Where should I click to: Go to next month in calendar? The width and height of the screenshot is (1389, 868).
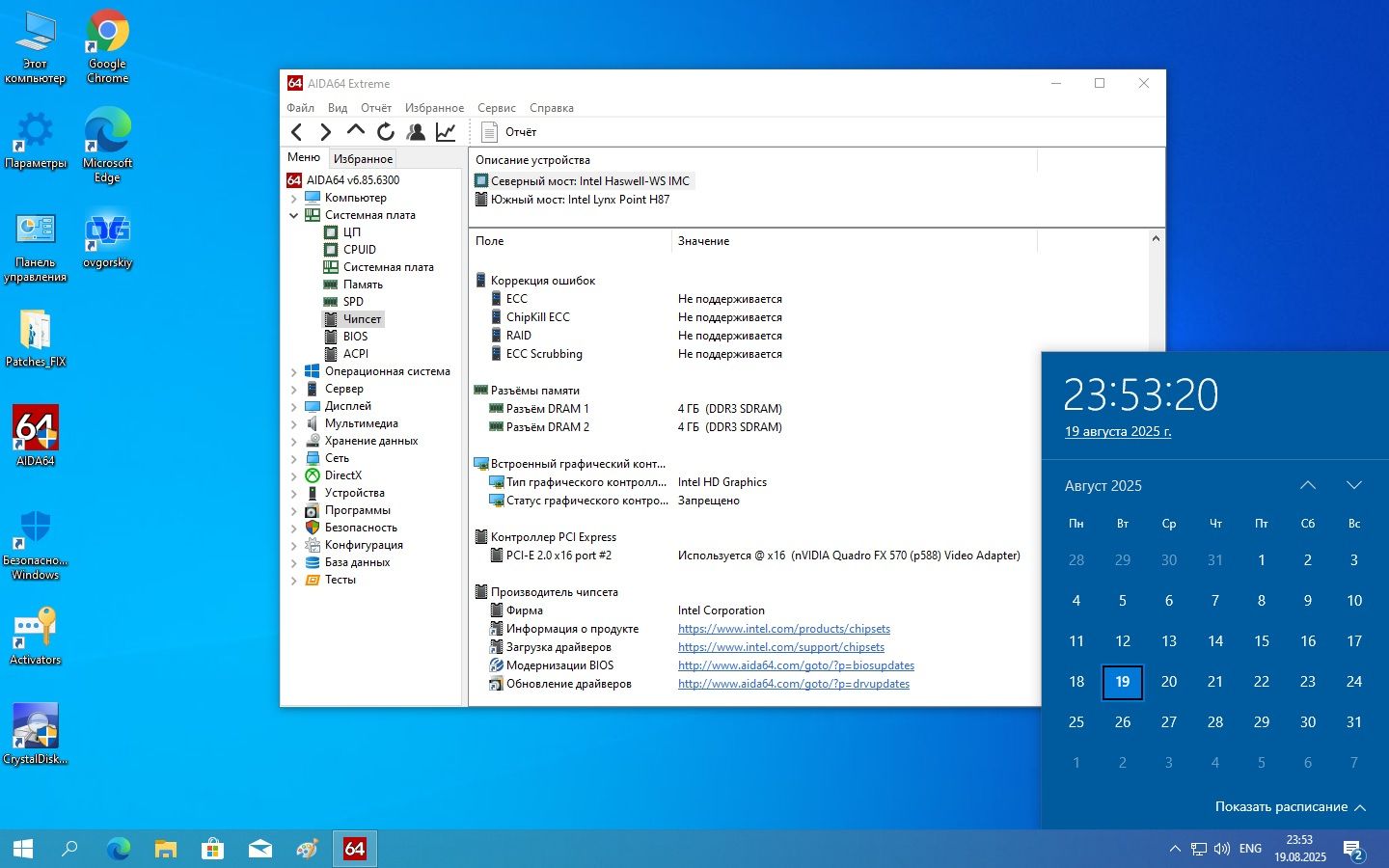coord(1354,485)
